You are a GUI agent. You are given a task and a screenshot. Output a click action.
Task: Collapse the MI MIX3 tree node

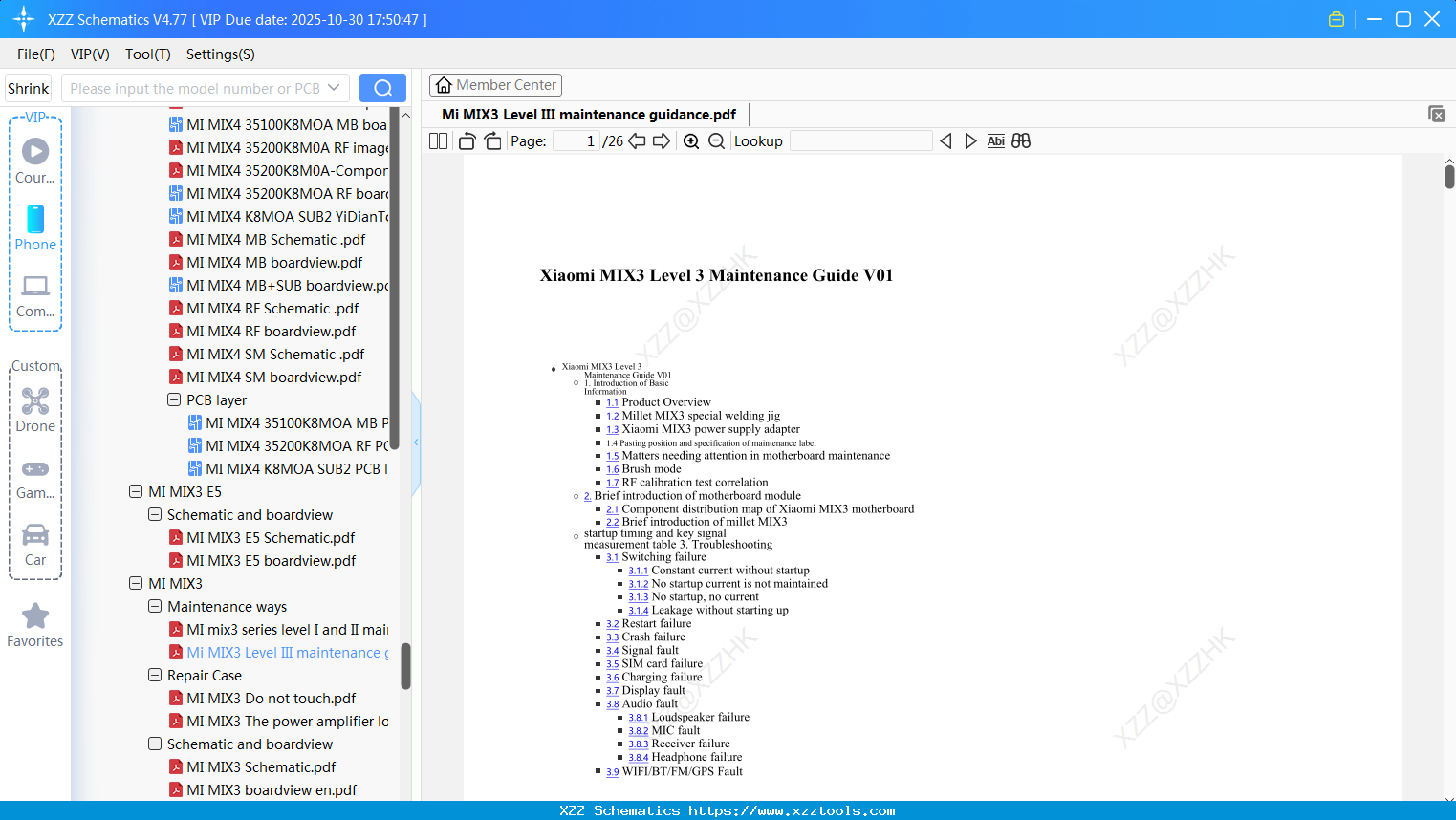pos(136,583)
